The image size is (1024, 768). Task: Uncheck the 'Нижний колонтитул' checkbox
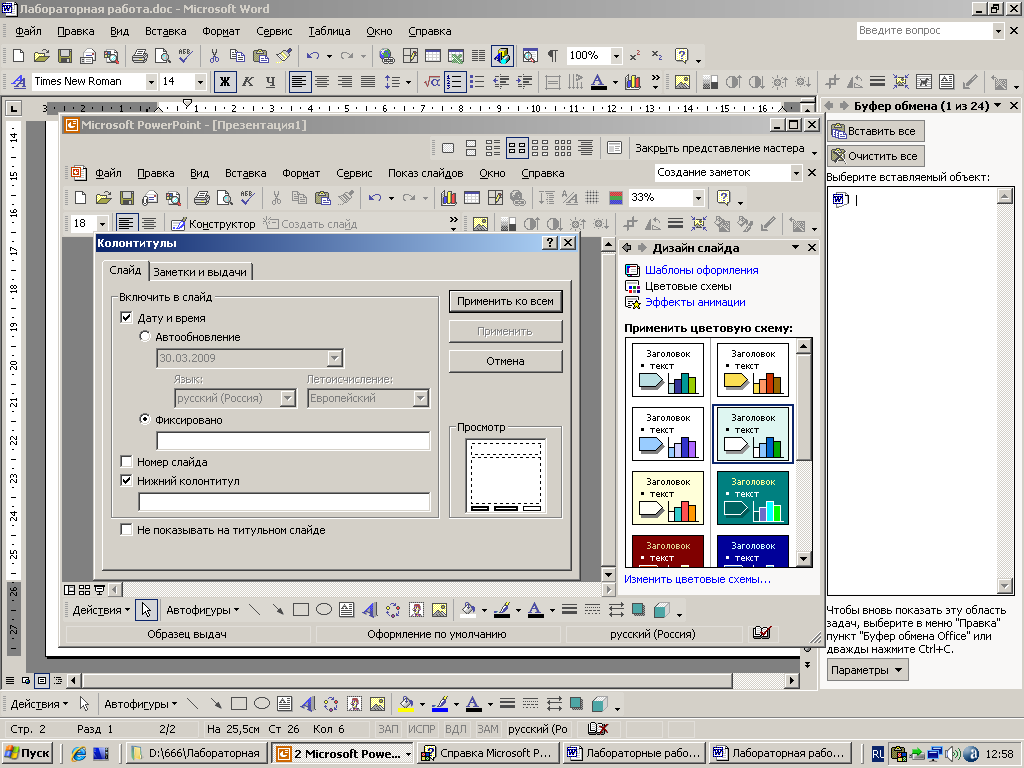click(x=127, y=481)
